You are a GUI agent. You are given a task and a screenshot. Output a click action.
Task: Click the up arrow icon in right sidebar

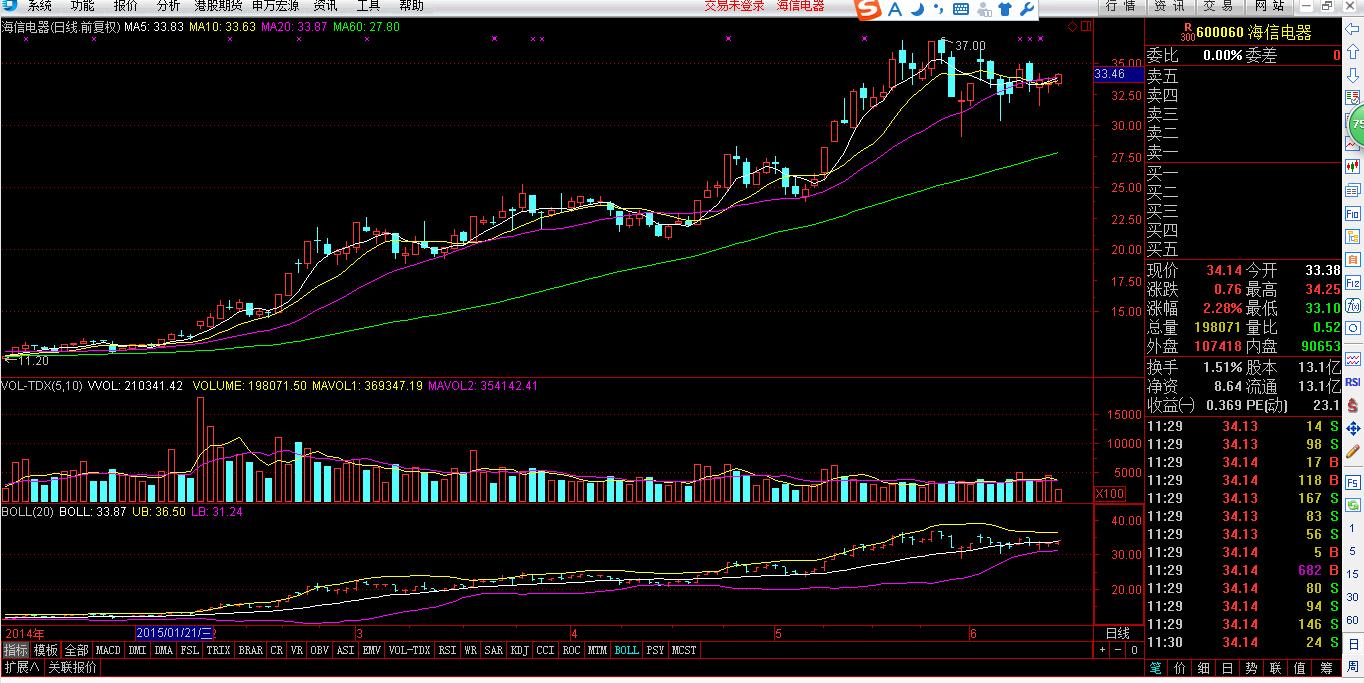pyautogui.click(x=1352, y=53)
